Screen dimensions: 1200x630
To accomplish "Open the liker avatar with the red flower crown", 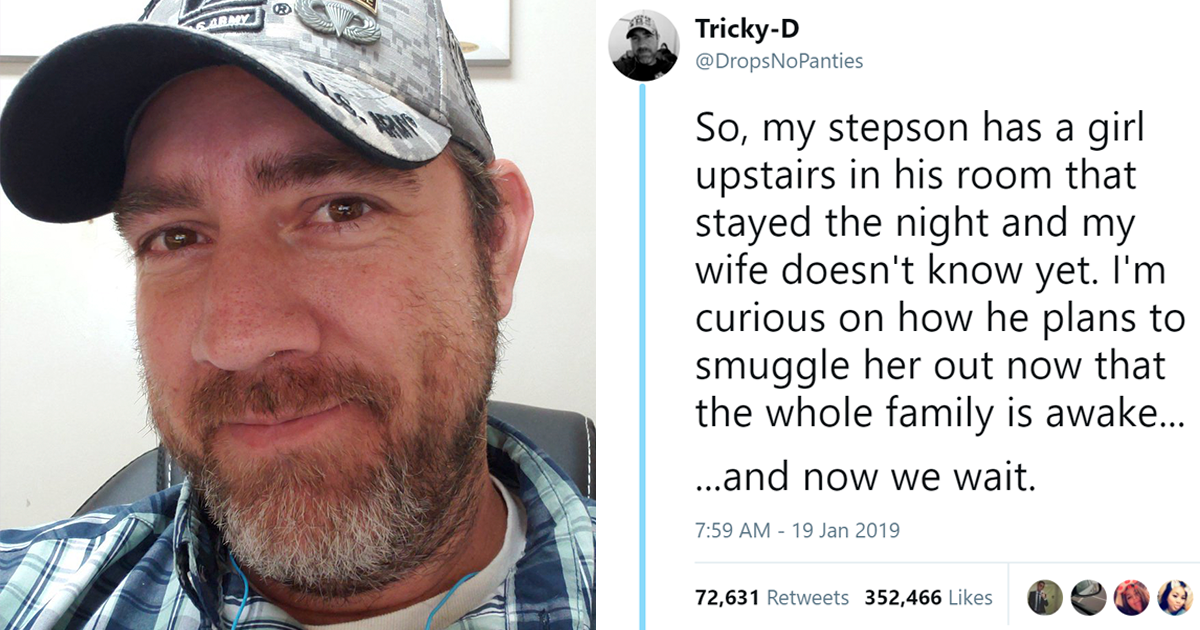I will (1129, 597).
